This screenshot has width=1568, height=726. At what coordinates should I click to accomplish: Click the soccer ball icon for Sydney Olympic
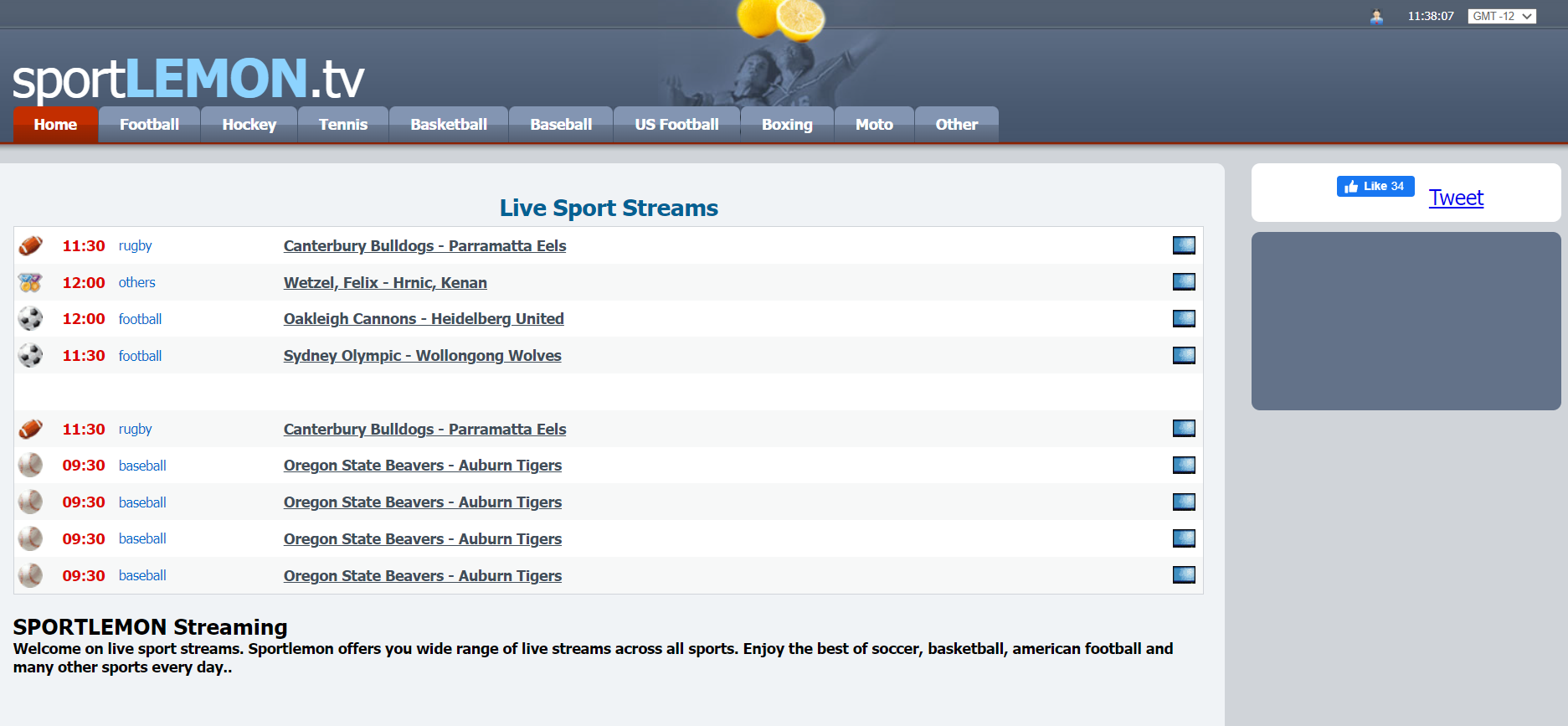pyautogui.click(x=30, y=356)
